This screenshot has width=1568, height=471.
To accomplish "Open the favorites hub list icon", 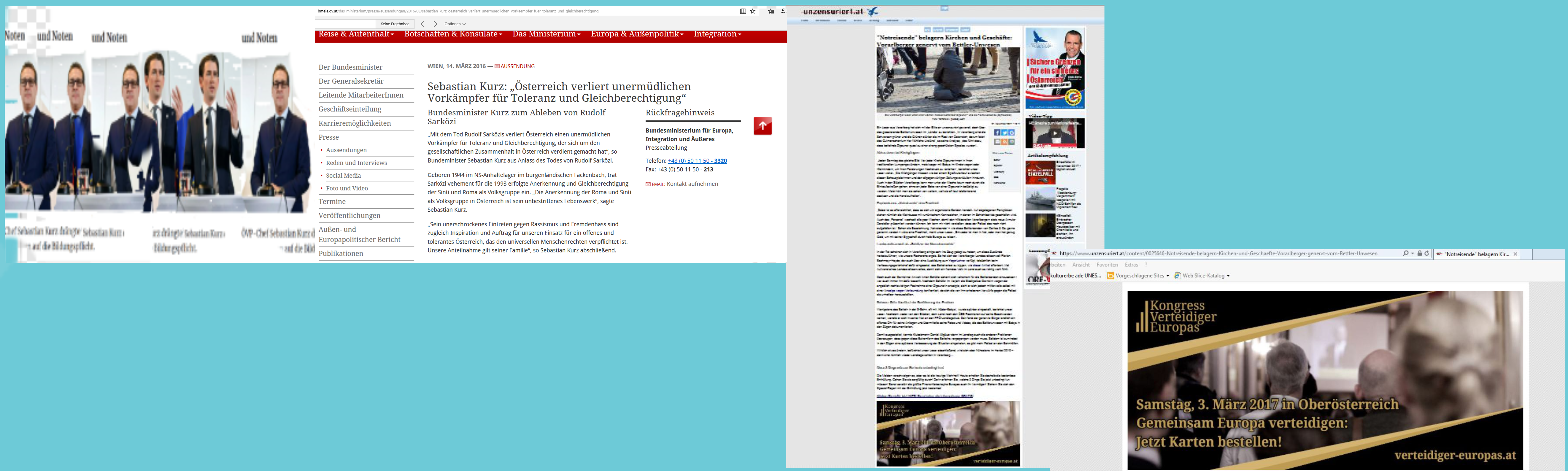I will [x=771, y=11].
